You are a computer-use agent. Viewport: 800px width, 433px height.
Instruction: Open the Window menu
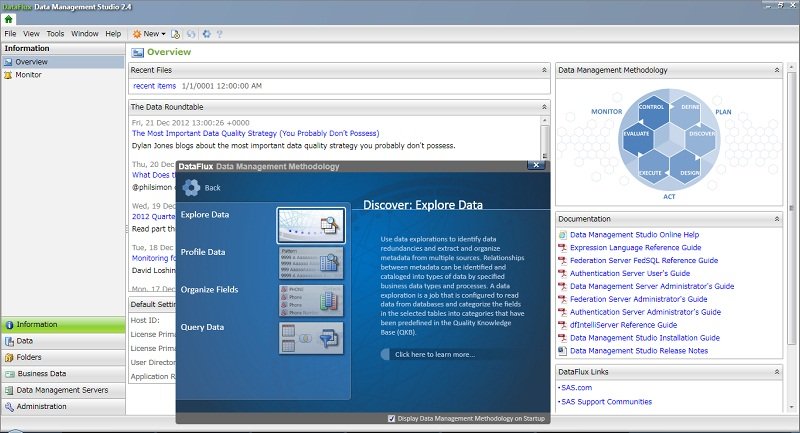85,34
